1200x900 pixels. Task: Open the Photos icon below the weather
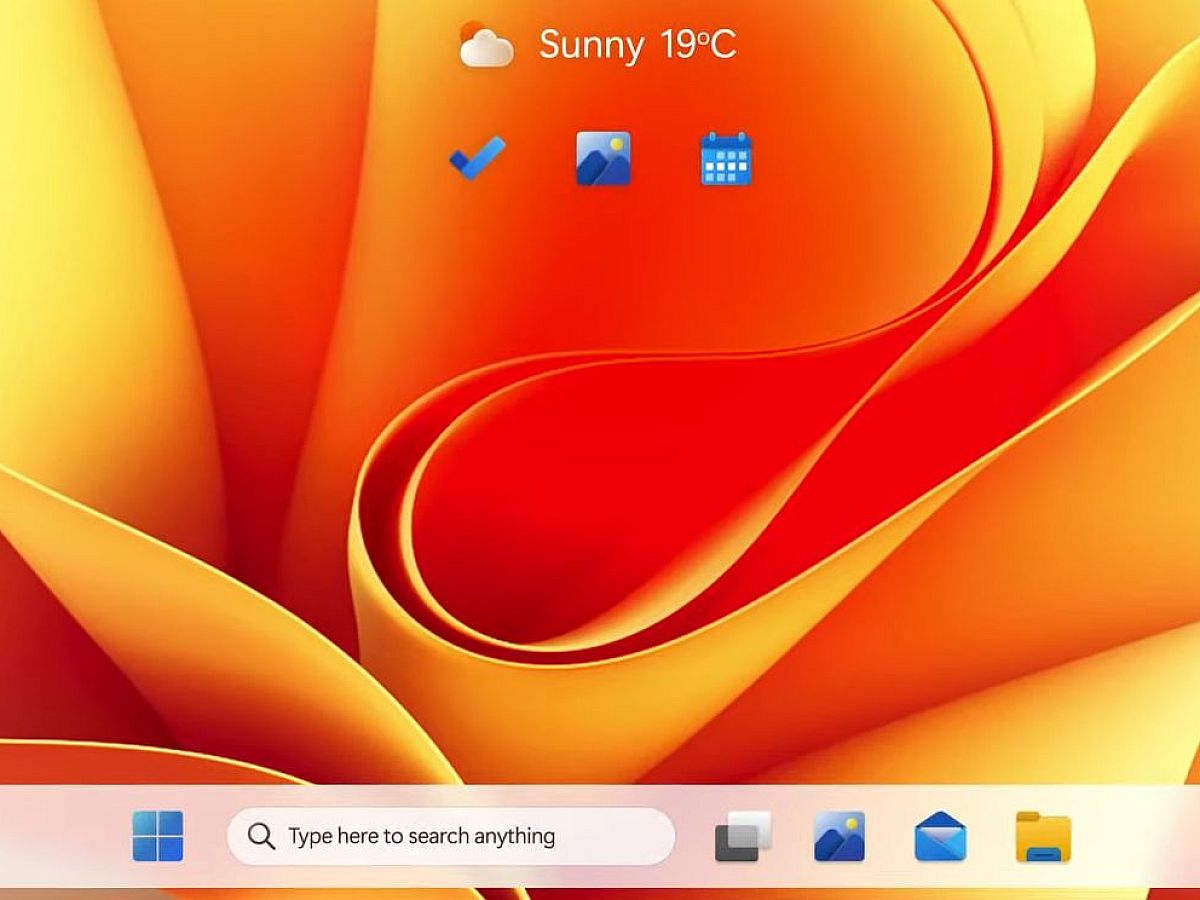coord(603,158)
